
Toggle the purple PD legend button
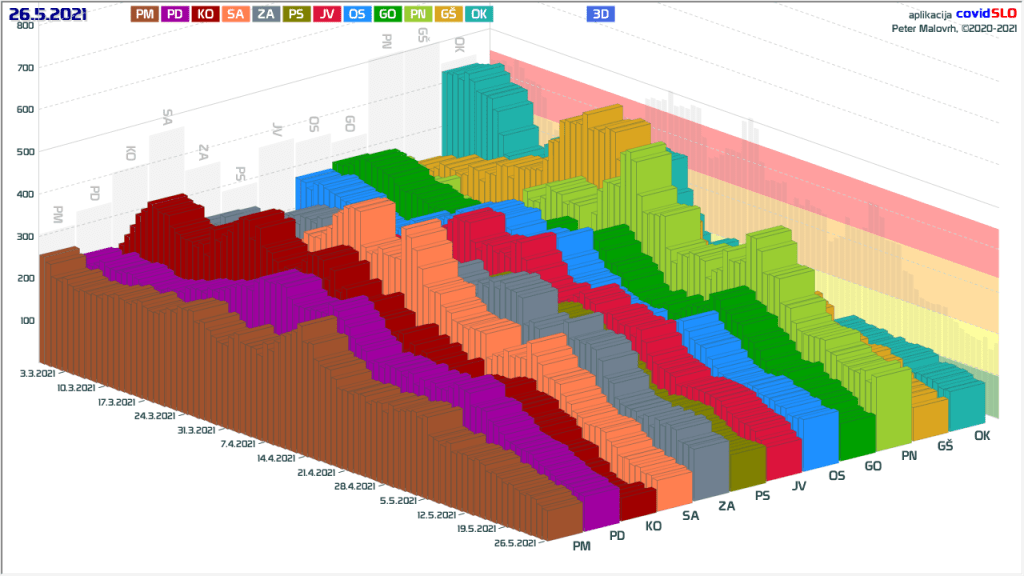(x=175, y=14)
